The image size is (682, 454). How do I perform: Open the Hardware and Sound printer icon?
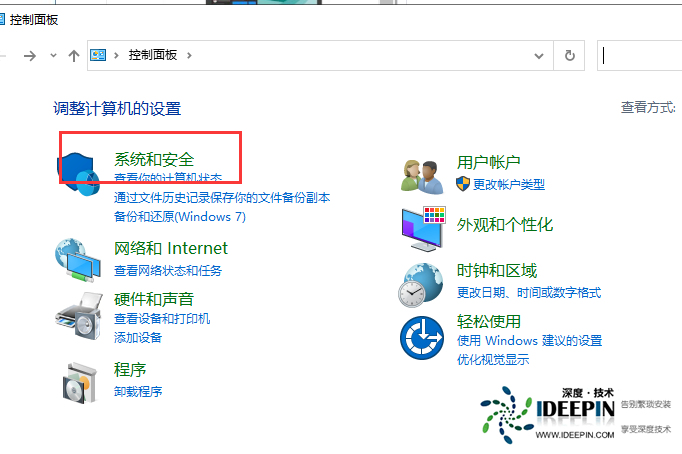click(x=79, y=316)
